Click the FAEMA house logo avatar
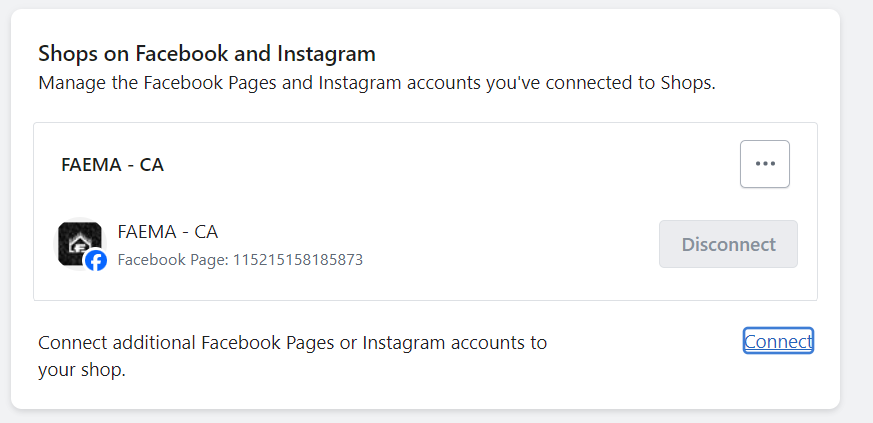 click(x=77, y=241)
